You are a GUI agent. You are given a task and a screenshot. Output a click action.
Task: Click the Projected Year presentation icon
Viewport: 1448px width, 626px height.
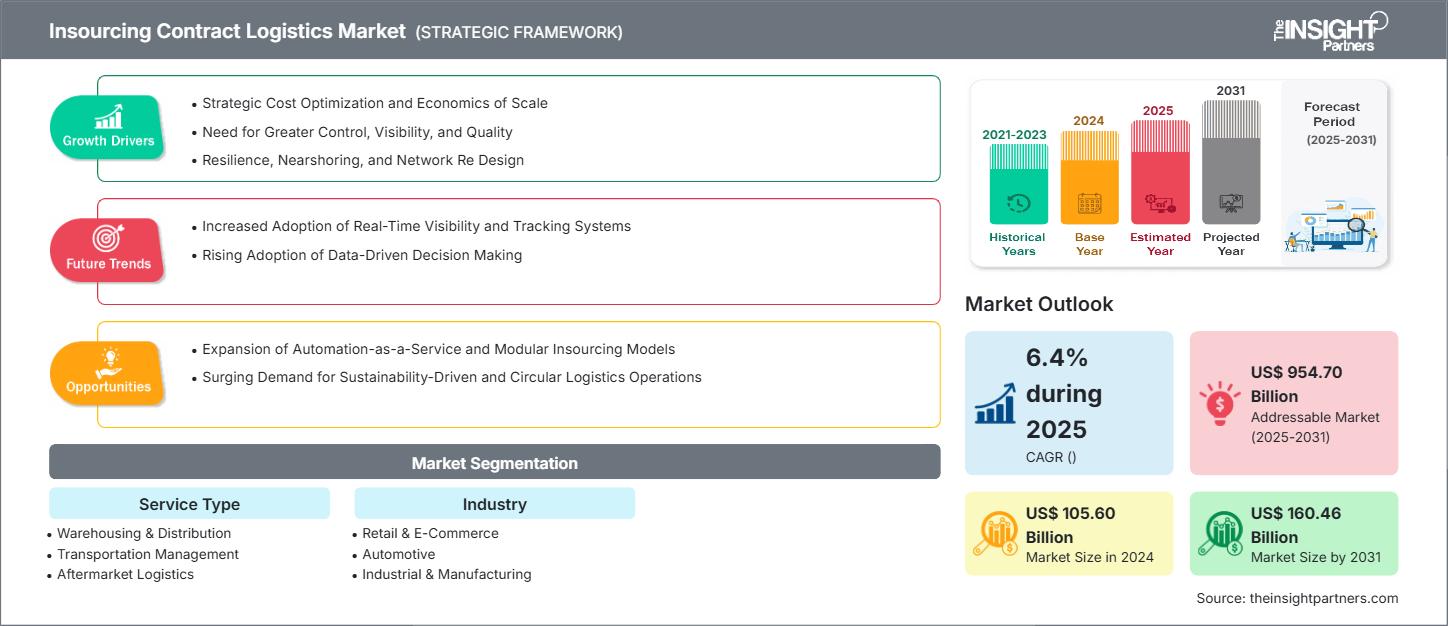1231,205
